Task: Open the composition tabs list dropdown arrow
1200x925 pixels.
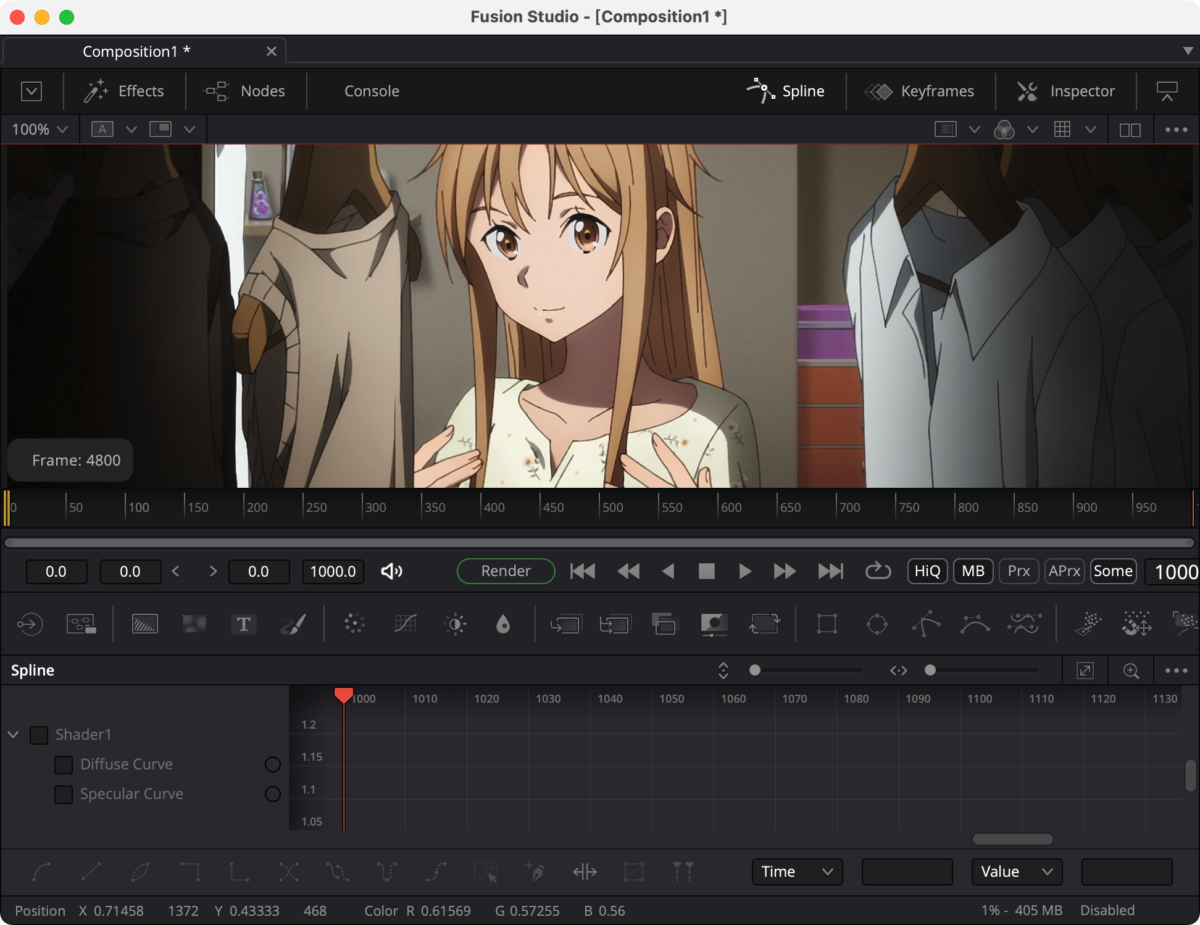Action: (x=1187, y=51)
